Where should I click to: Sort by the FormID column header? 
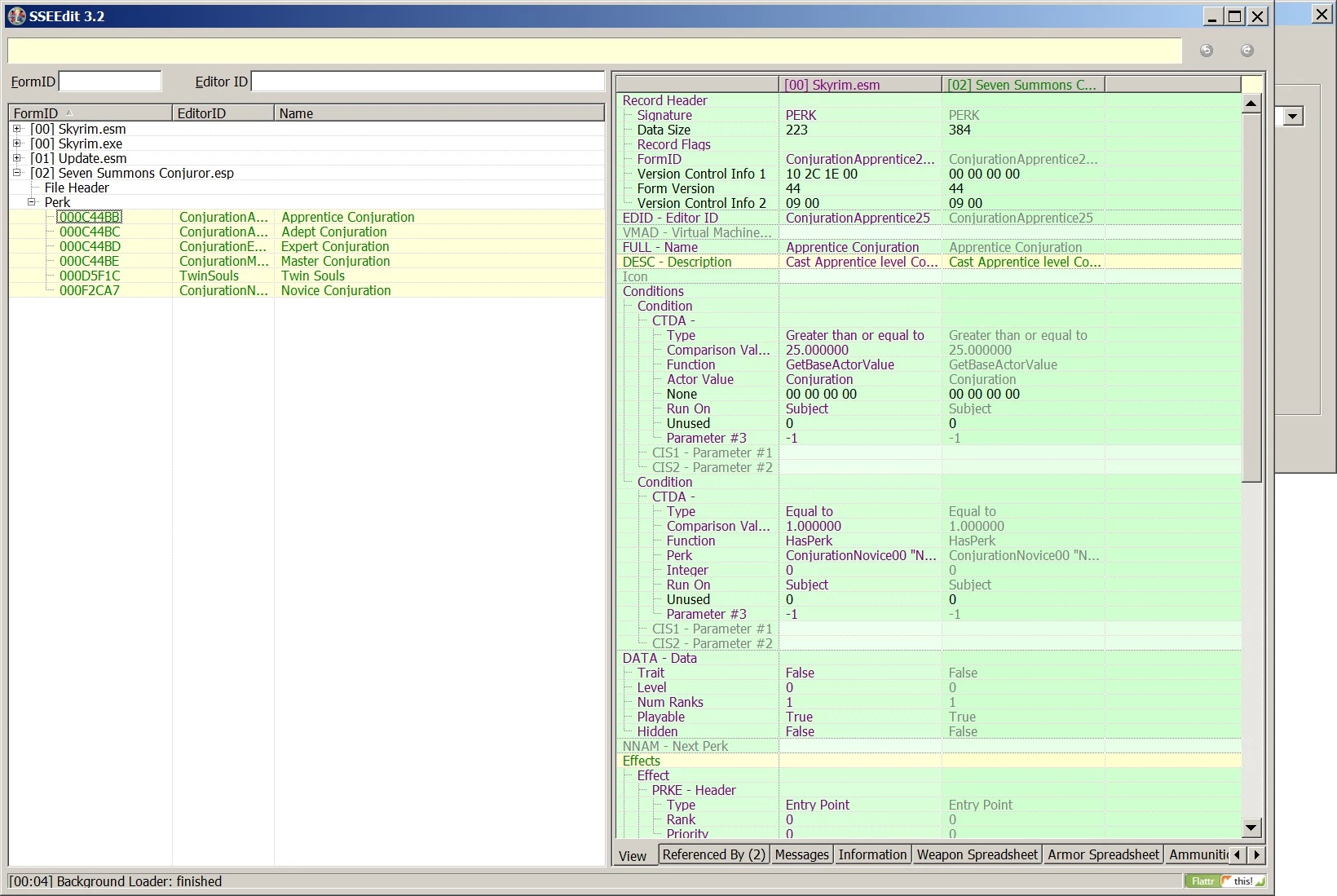click(x=90, y=113)
